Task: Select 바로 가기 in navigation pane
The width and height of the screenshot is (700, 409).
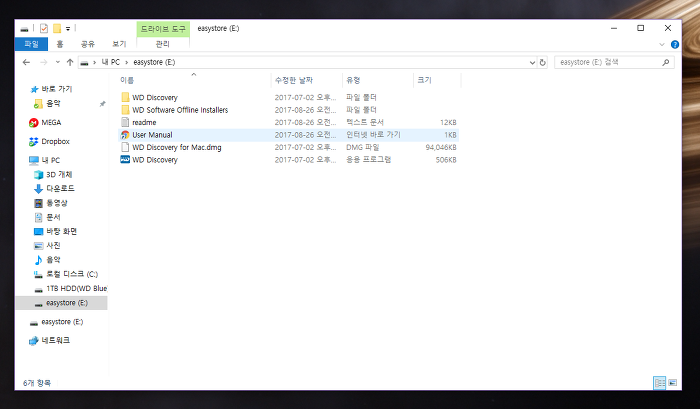Action: (57, 89)
